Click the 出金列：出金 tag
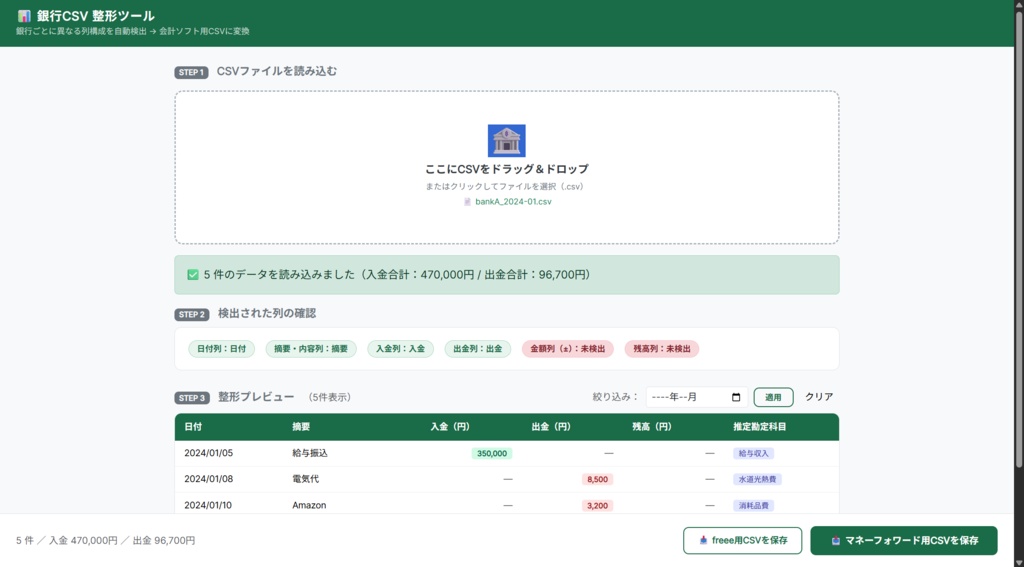The width and height of the screenshot is (1024, 567). [477, 349]
